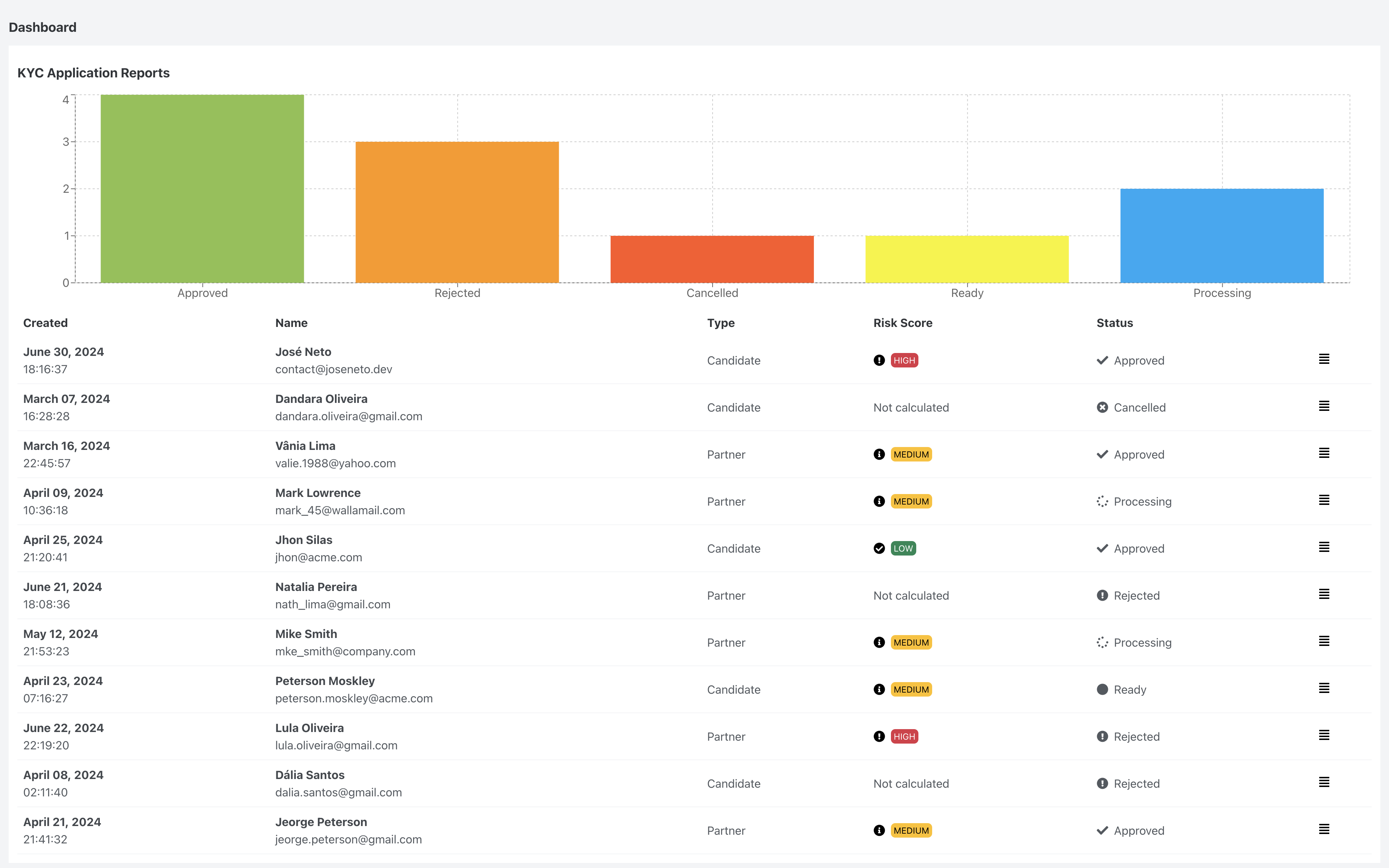1389x868 pixels.
Task: Click the risk info icon for Jeorge Peterson
Action: click(879, 831)
